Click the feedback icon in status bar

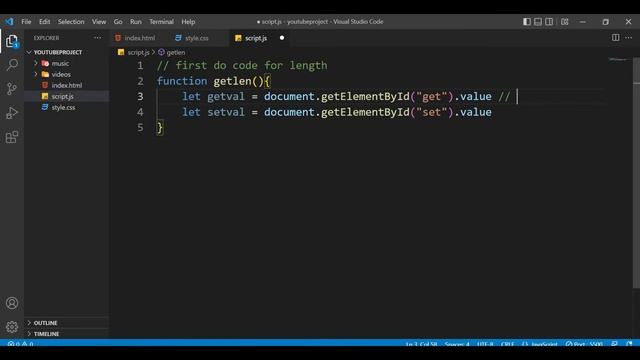click(x=614, y=344)
